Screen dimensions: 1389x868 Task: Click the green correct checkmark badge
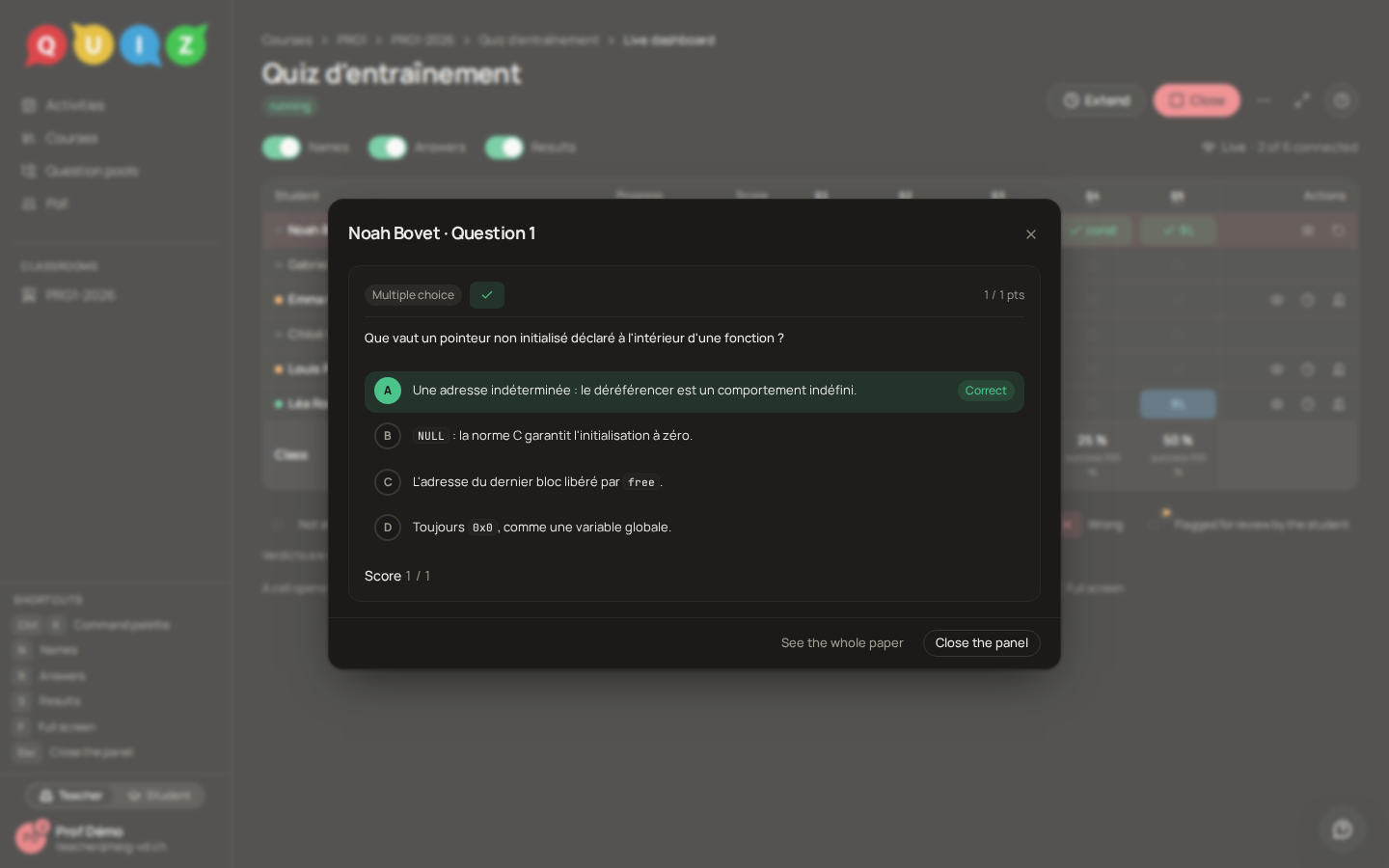[x=487, y=295]
